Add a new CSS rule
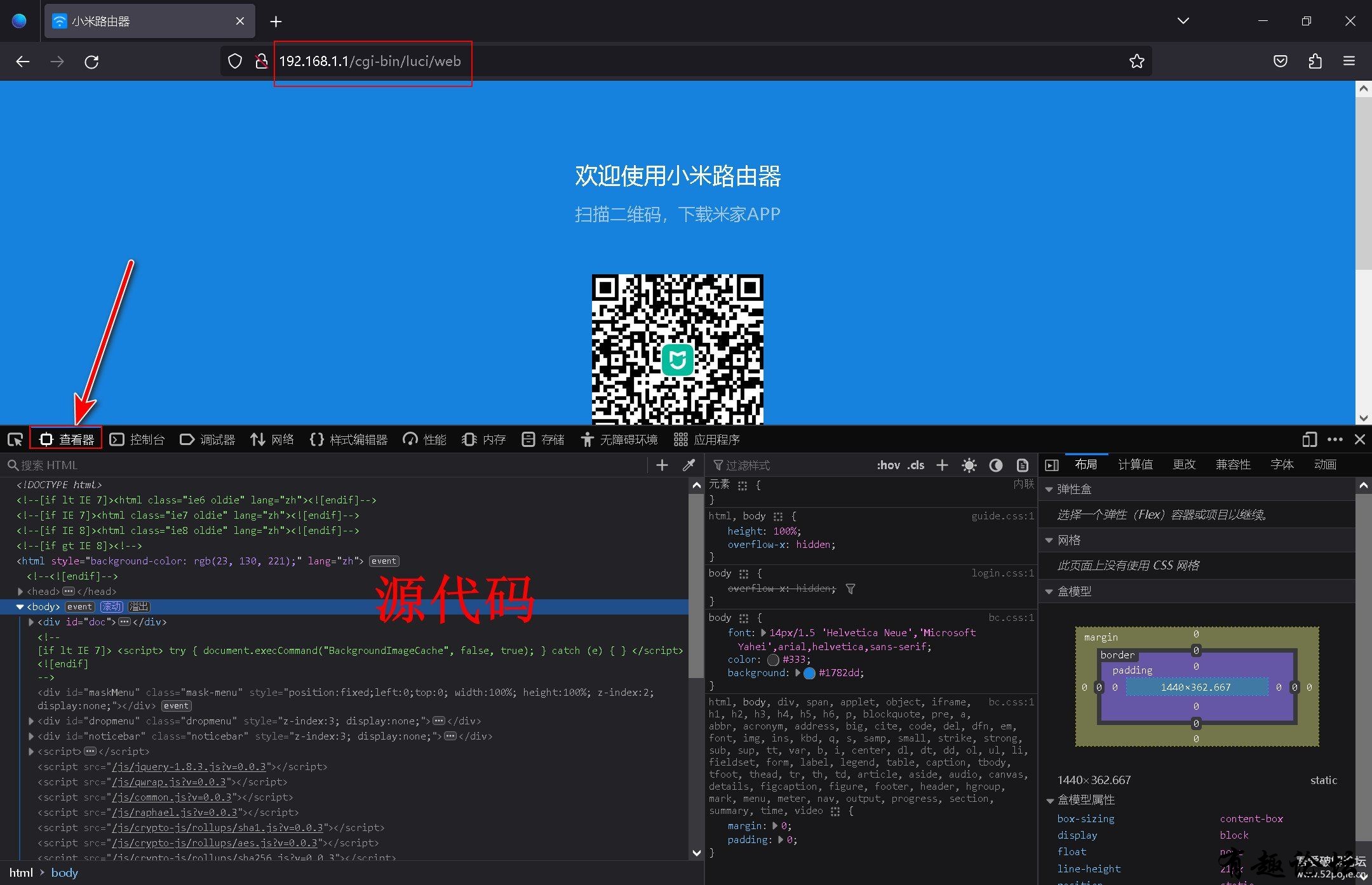 [x=942, y=465]
